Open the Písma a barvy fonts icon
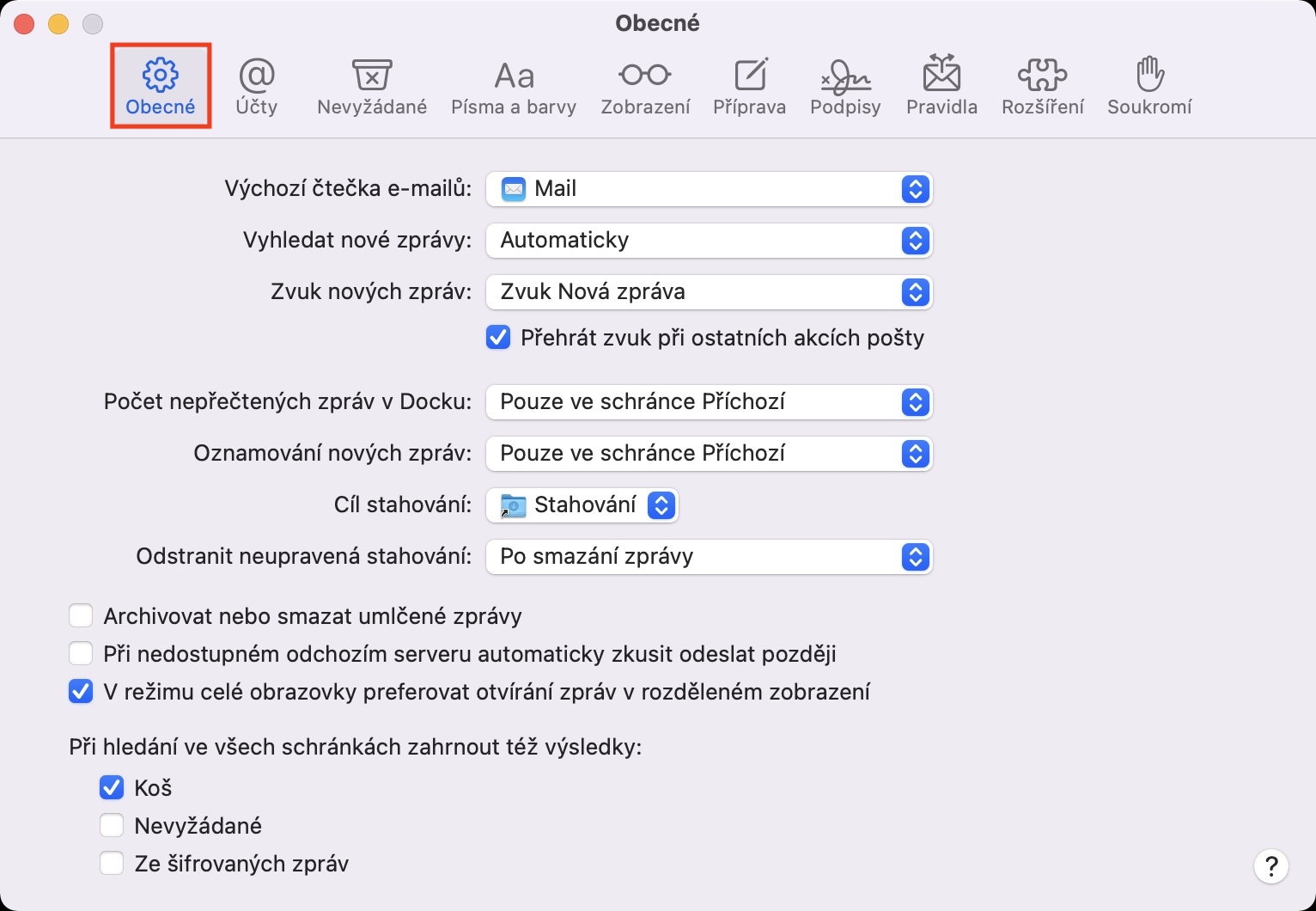This screenshot has height=911, width=1316. [x=514, y=76]
